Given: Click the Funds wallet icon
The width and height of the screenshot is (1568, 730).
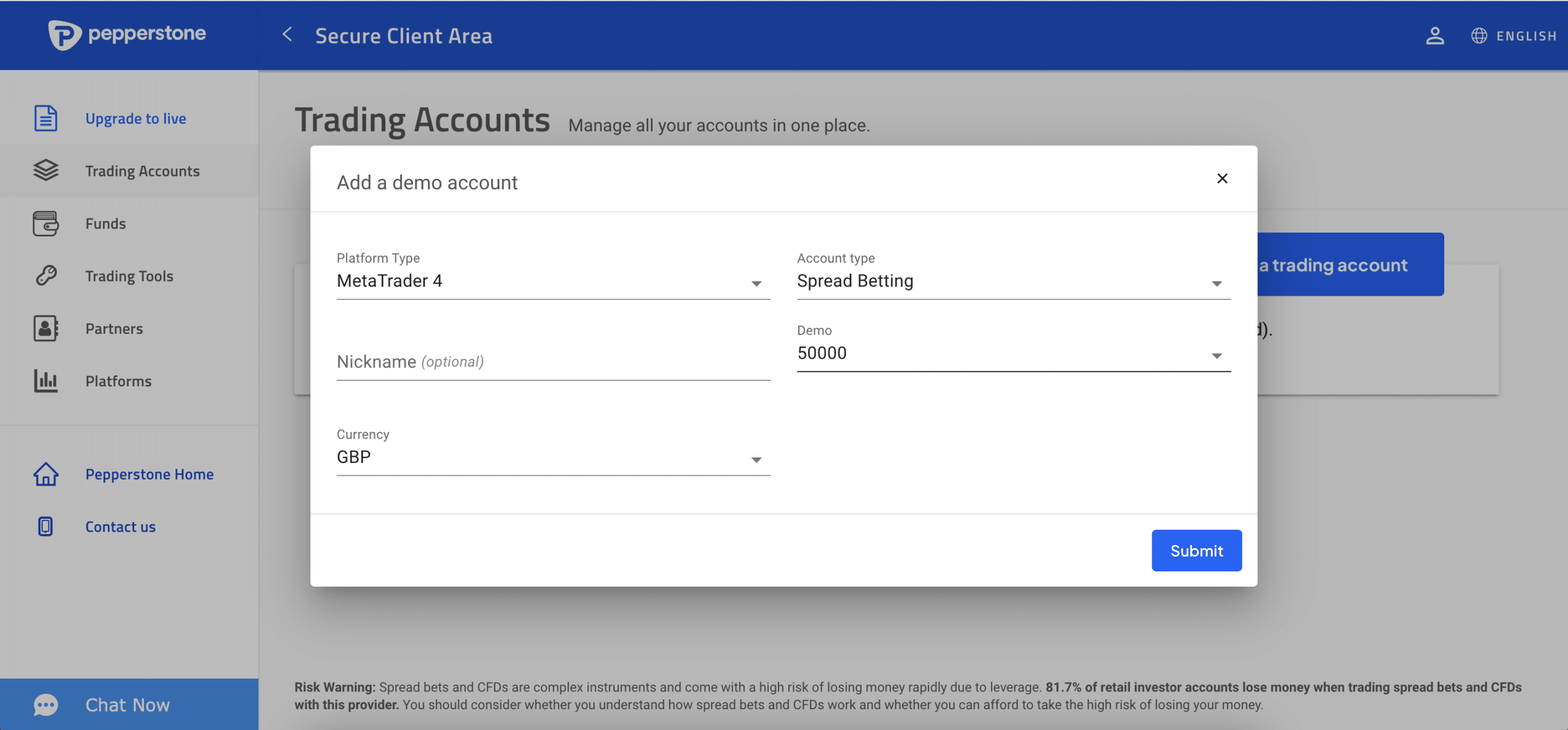Looking at the screenshot, I should click(x=46, y=224).
